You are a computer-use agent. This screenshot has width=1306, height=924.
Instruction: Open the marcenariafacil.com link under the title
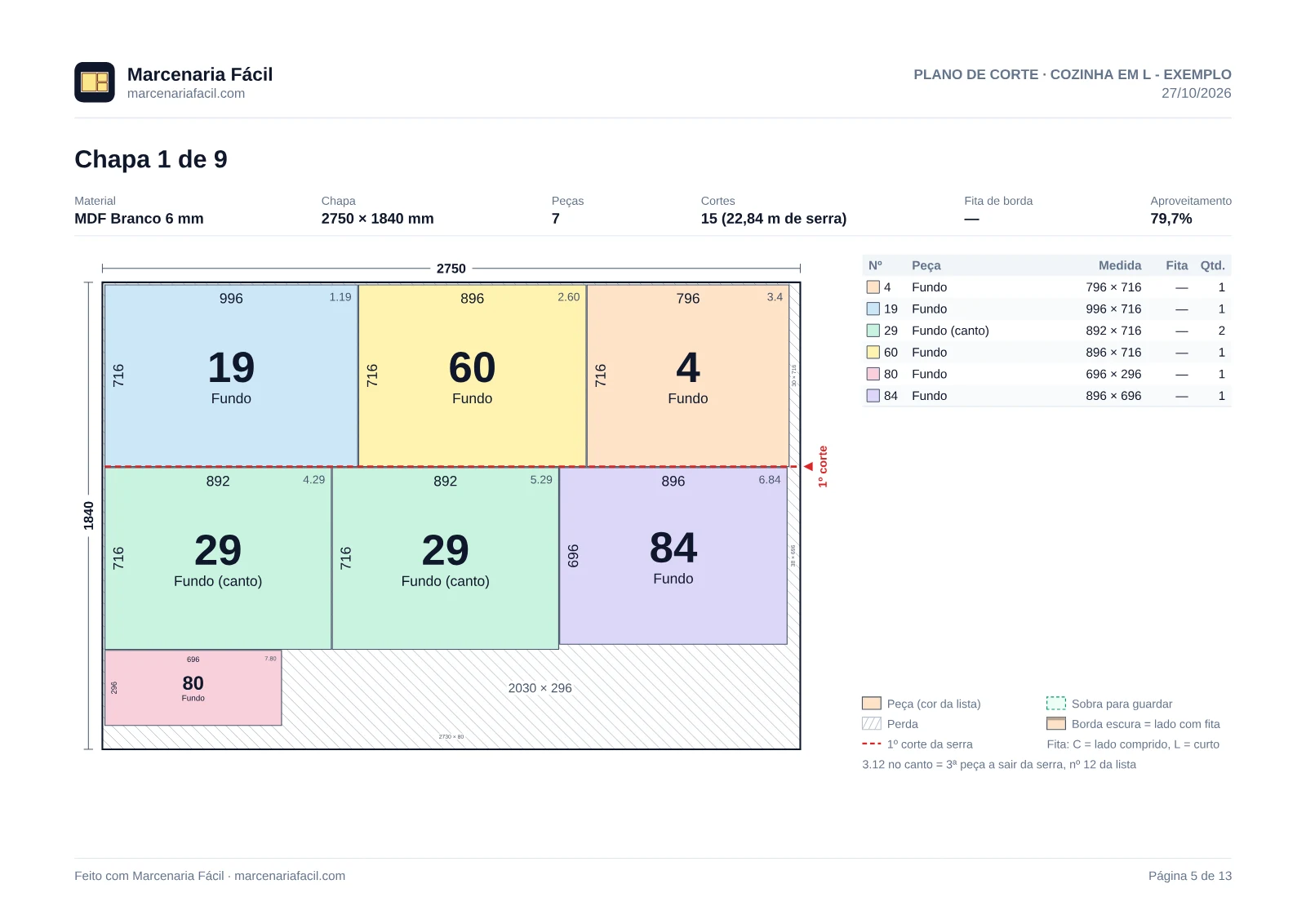coord(186,93)
